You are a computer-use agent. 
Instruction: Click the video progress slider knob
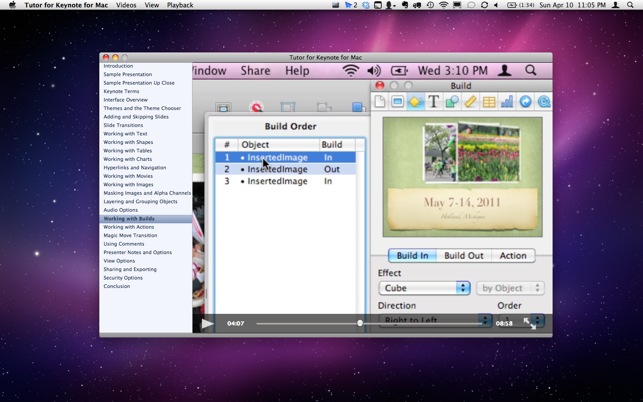click(360, 323)
